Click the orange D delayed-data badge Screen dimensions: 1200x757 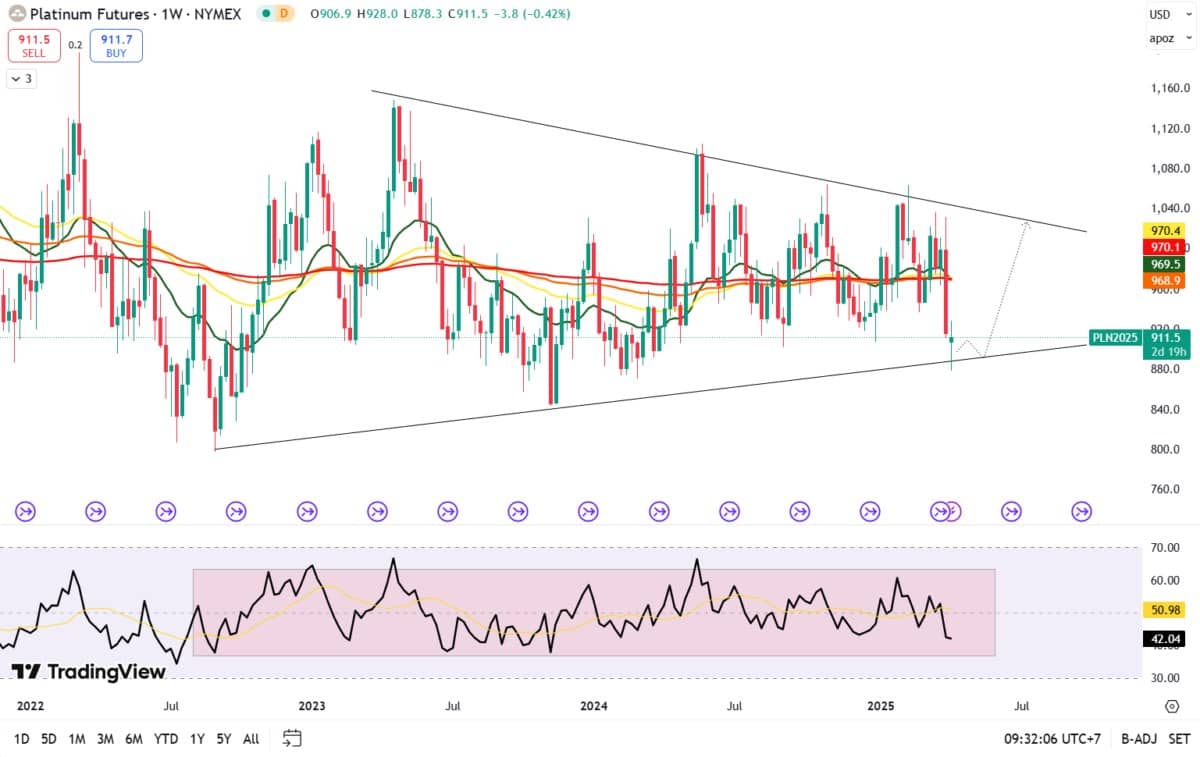click(284, 14)
